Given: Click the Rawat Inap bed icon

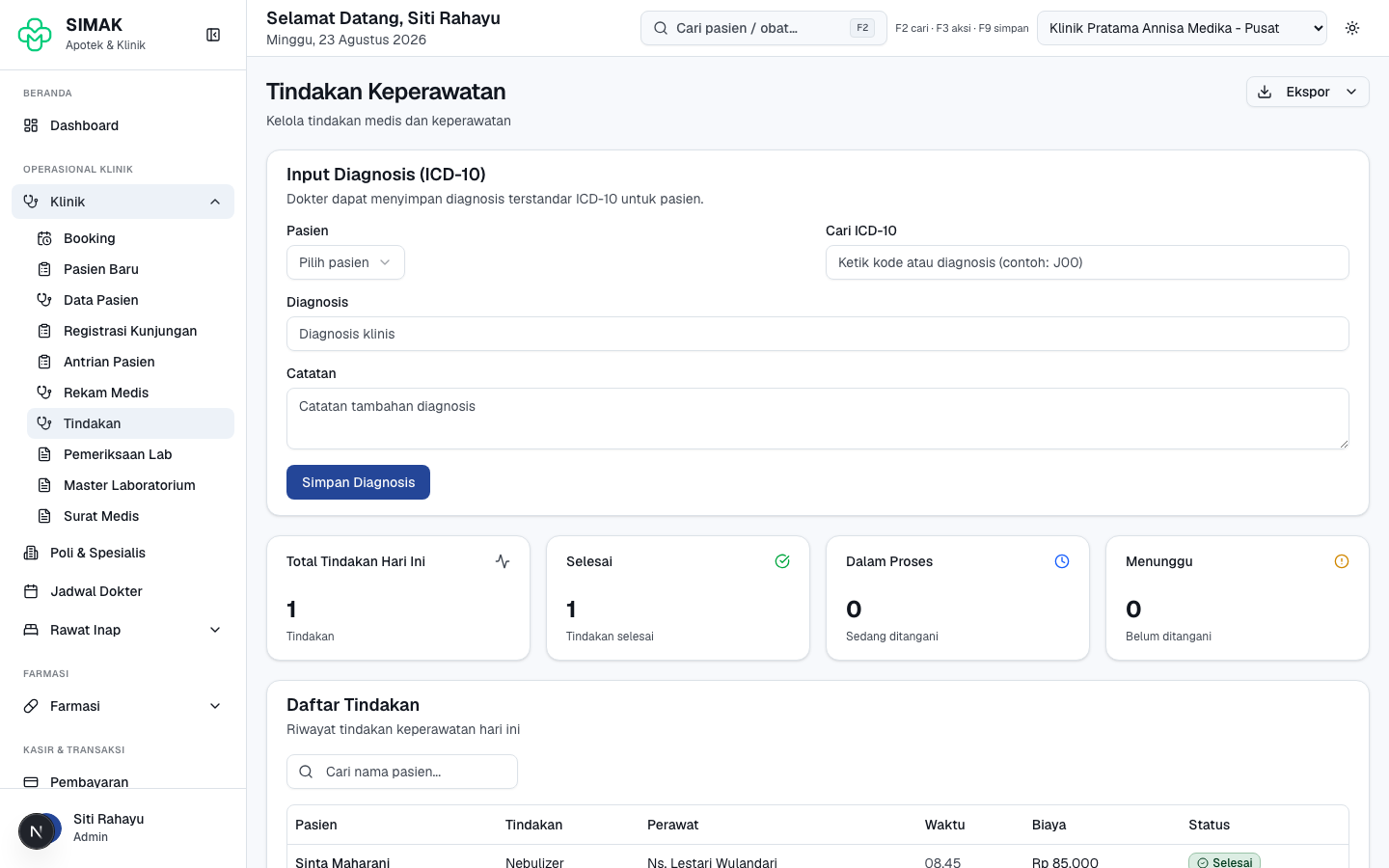Looking at the screenshot, I should (x=31, y=630).
